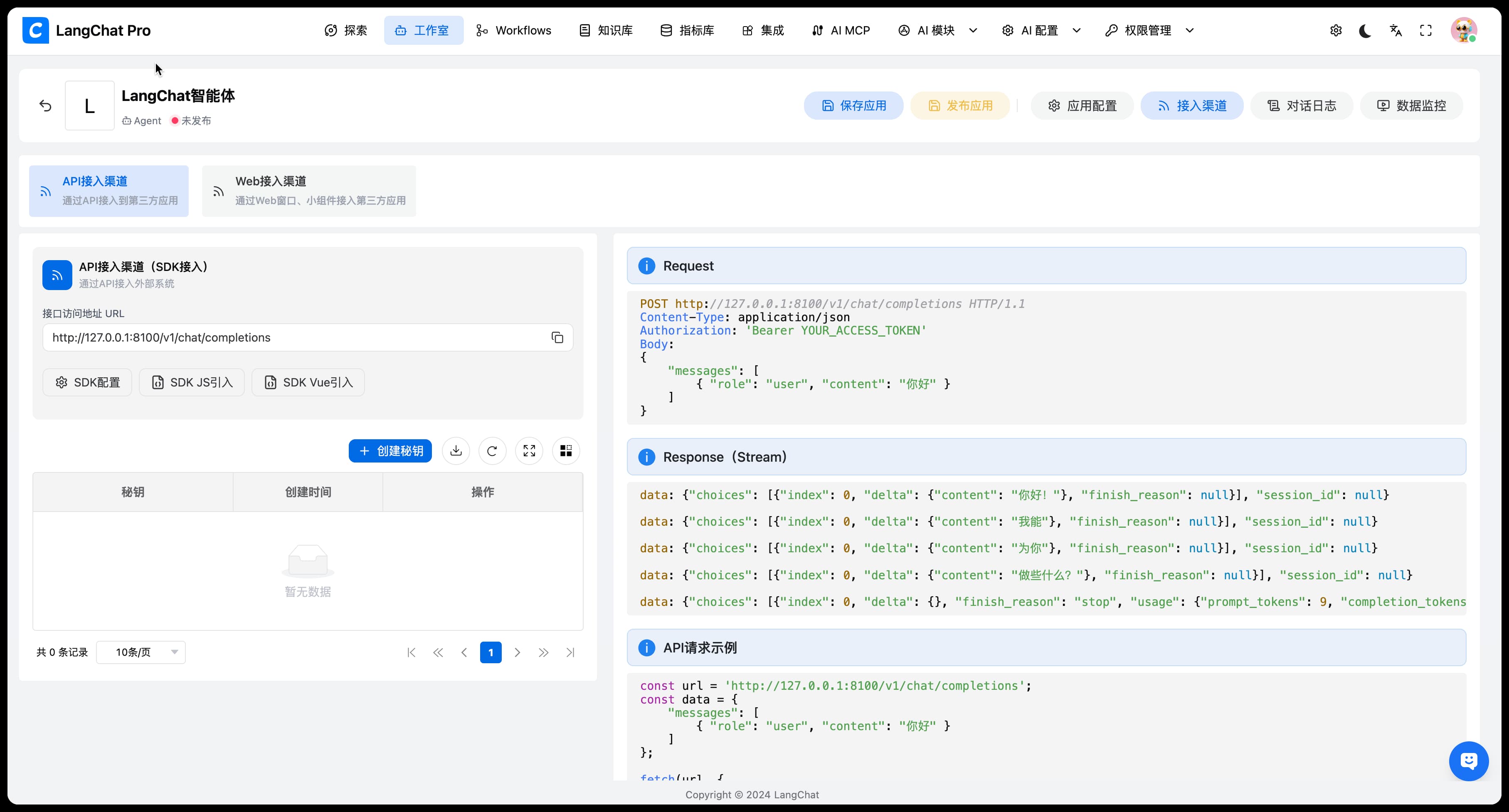Screen dimensions: 1509x812
Task: Jump back several pages with double-left arrows
Action: point(438,653)
